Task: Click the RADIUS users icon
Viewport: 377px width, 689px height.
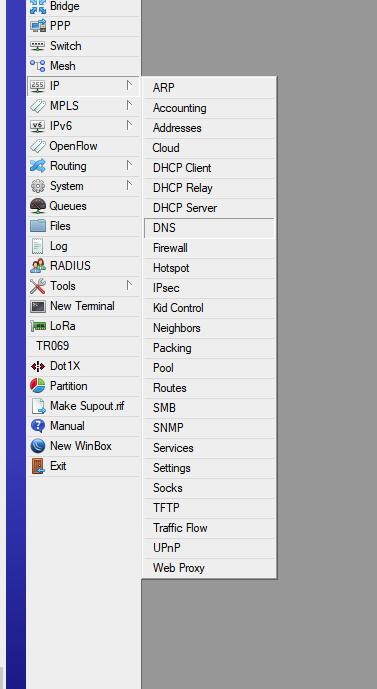Action: pyautogui.click(x=38, y=266)
